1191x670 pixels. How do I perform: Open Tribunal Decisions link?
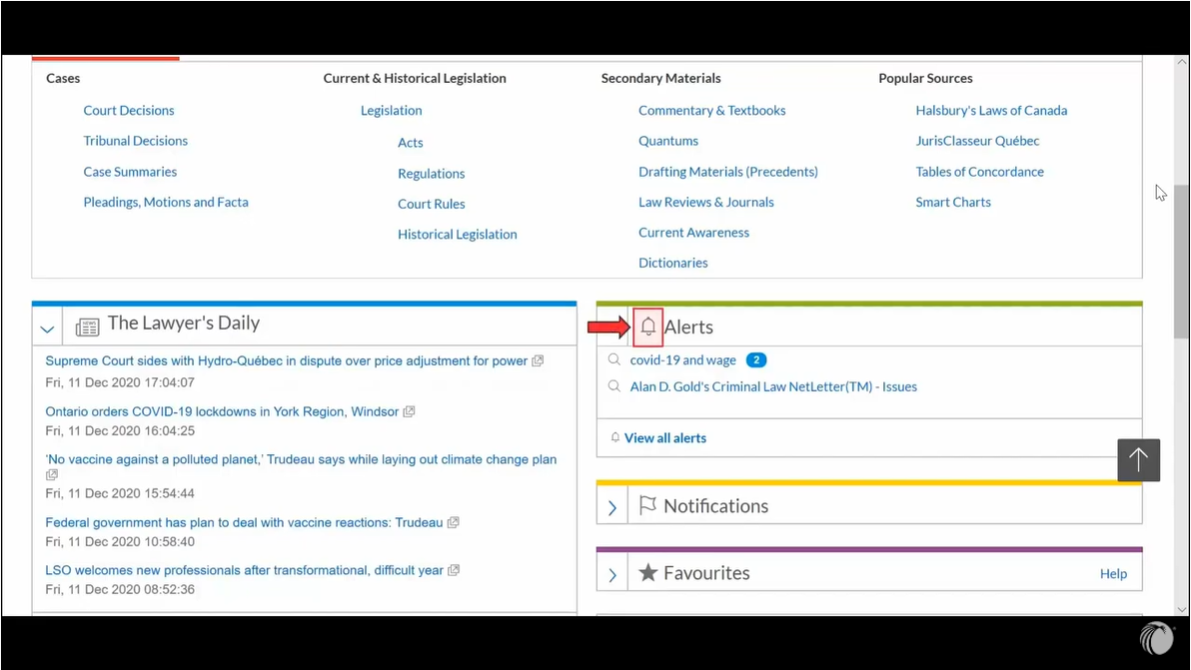click(x=135, y=141)
